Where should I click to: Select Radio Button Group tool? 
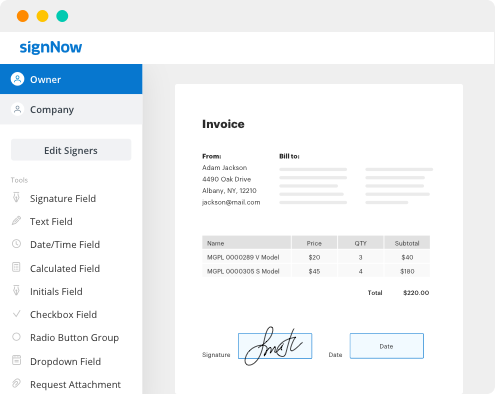(x=75, y=338)
